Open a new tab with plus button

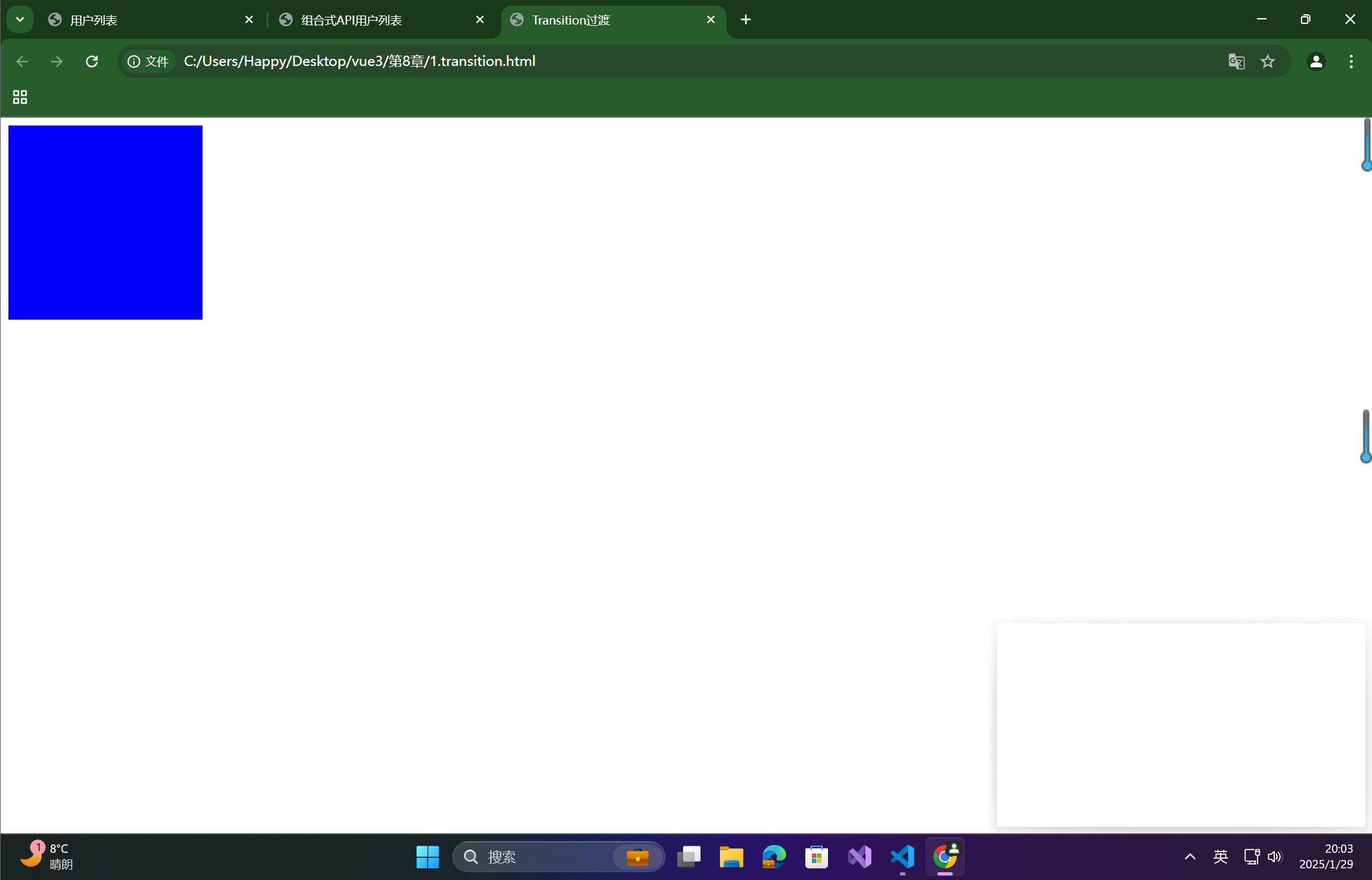click(x=746, y=19)
